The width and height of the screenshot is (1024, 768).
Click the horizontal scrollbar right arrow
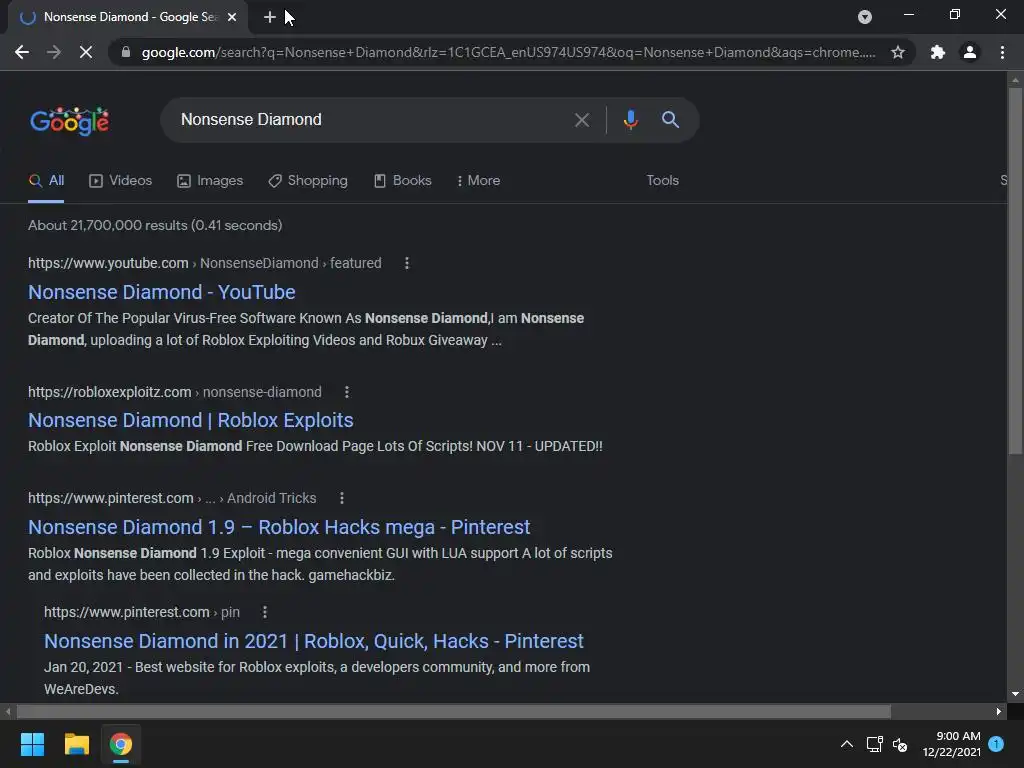pos(999,712)
